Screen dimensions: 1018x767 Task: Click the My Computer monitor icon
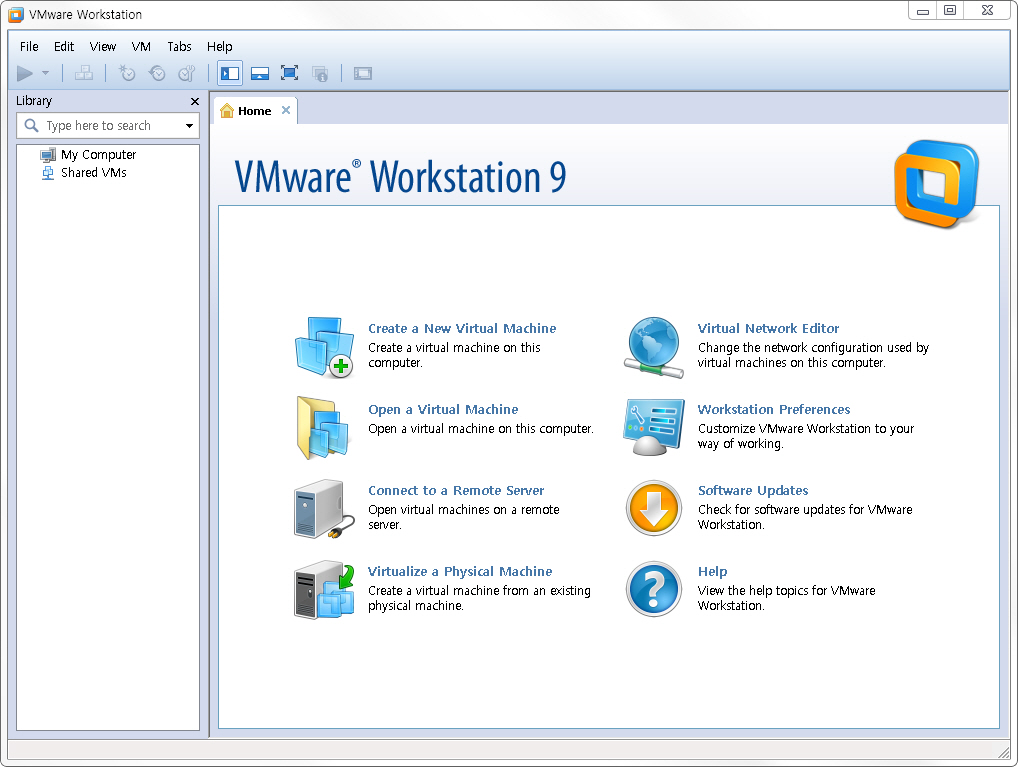tap(48, 155)
